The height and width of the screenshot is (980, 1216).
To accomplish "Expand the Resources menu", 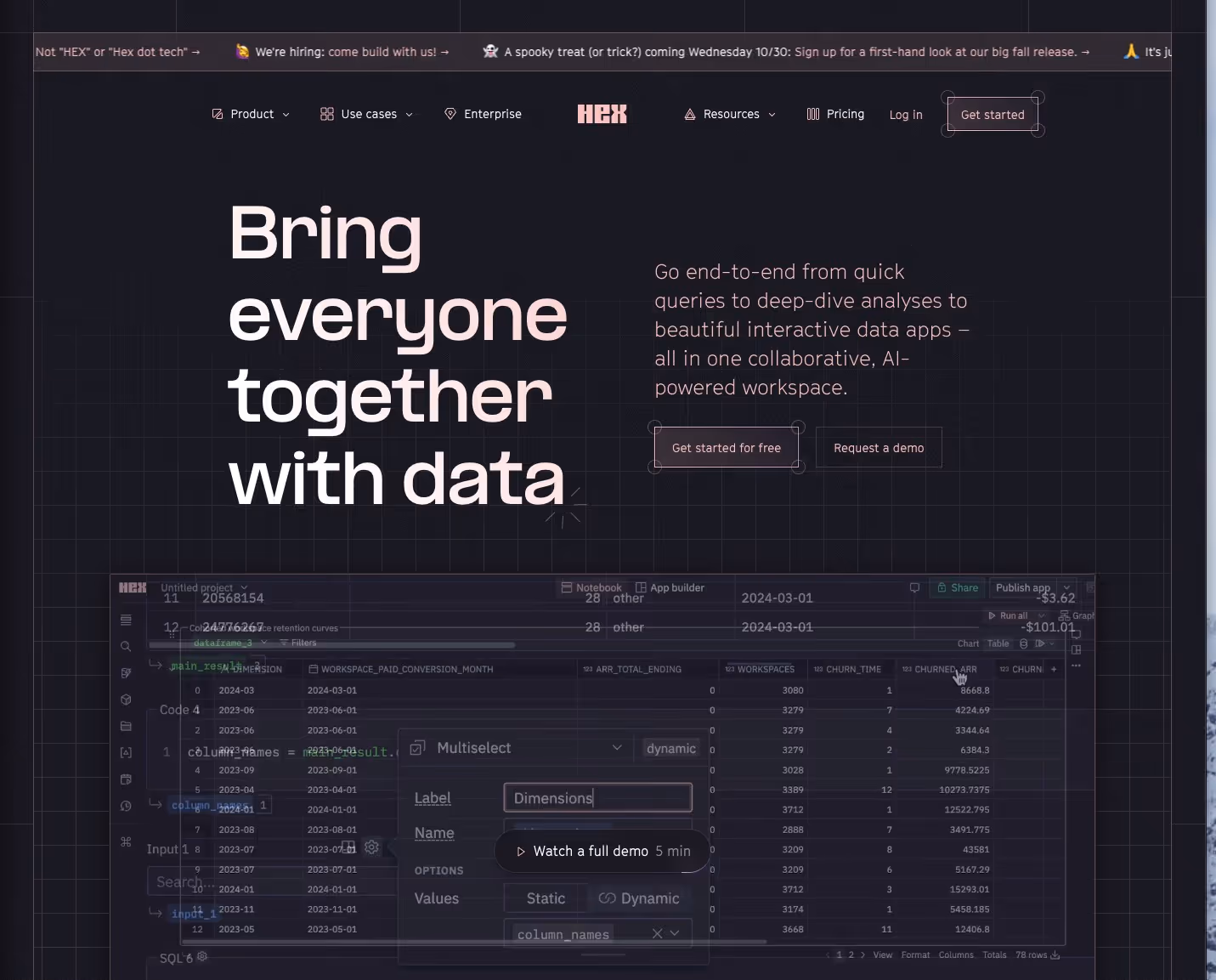I will (x=731, y=114).
